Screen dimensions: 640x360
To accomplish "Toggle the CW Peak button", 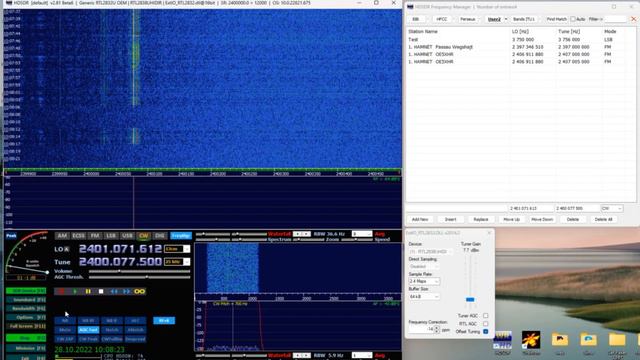I will click(x=89, y=339).
